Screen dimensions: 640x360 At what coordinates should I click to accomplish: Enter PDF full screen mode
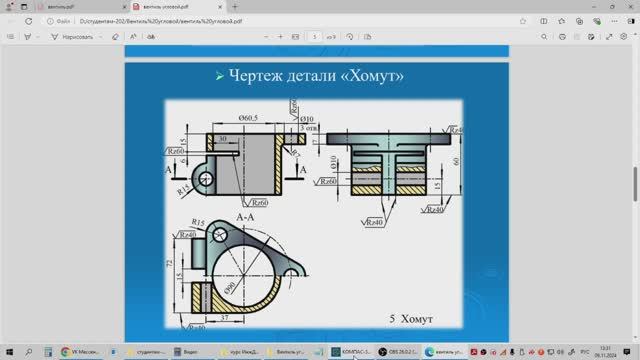tap(609, 37)
